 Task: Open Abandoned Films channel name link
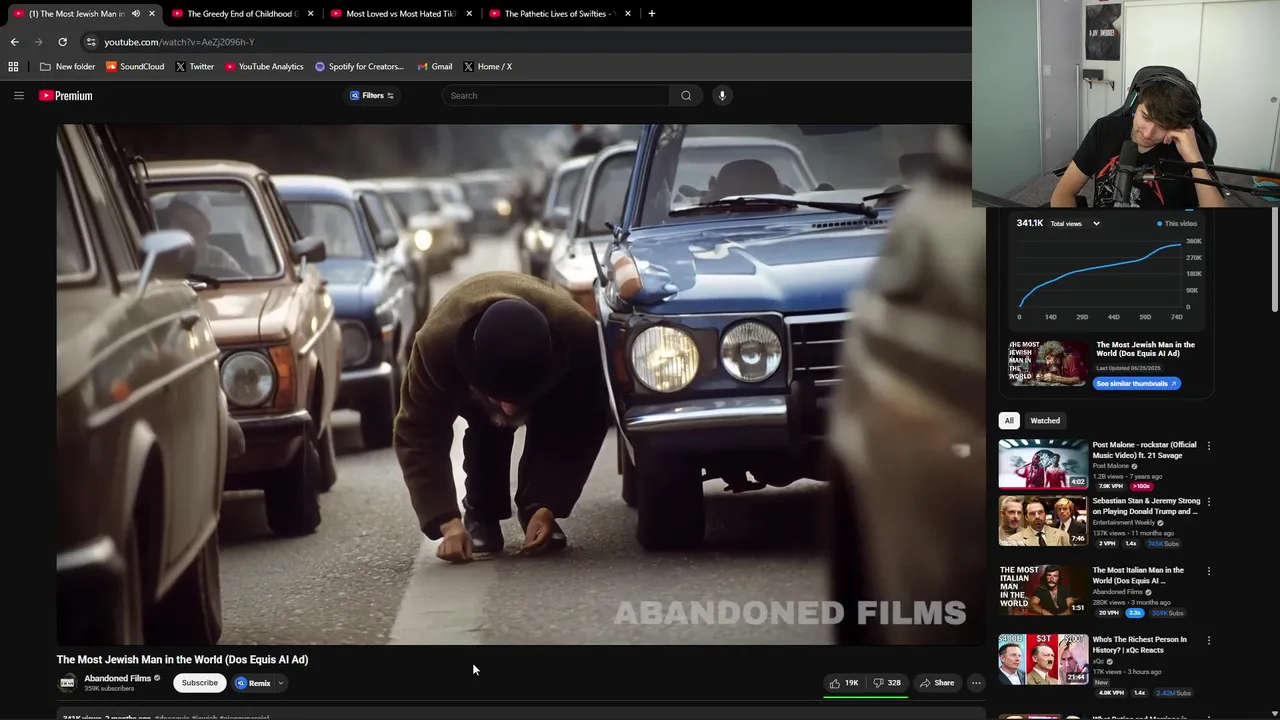pos(117,678)
